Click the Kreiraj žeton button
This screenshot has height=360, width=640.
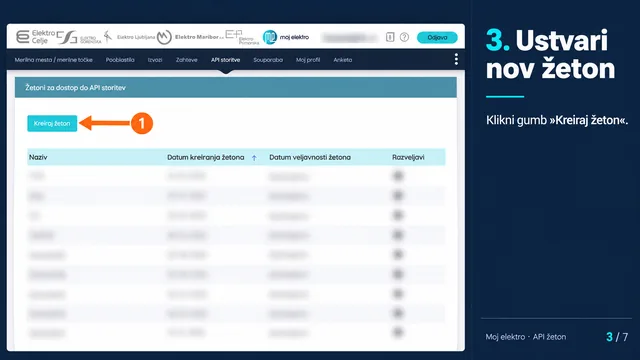pyautogui.click(x=52, y=123)
